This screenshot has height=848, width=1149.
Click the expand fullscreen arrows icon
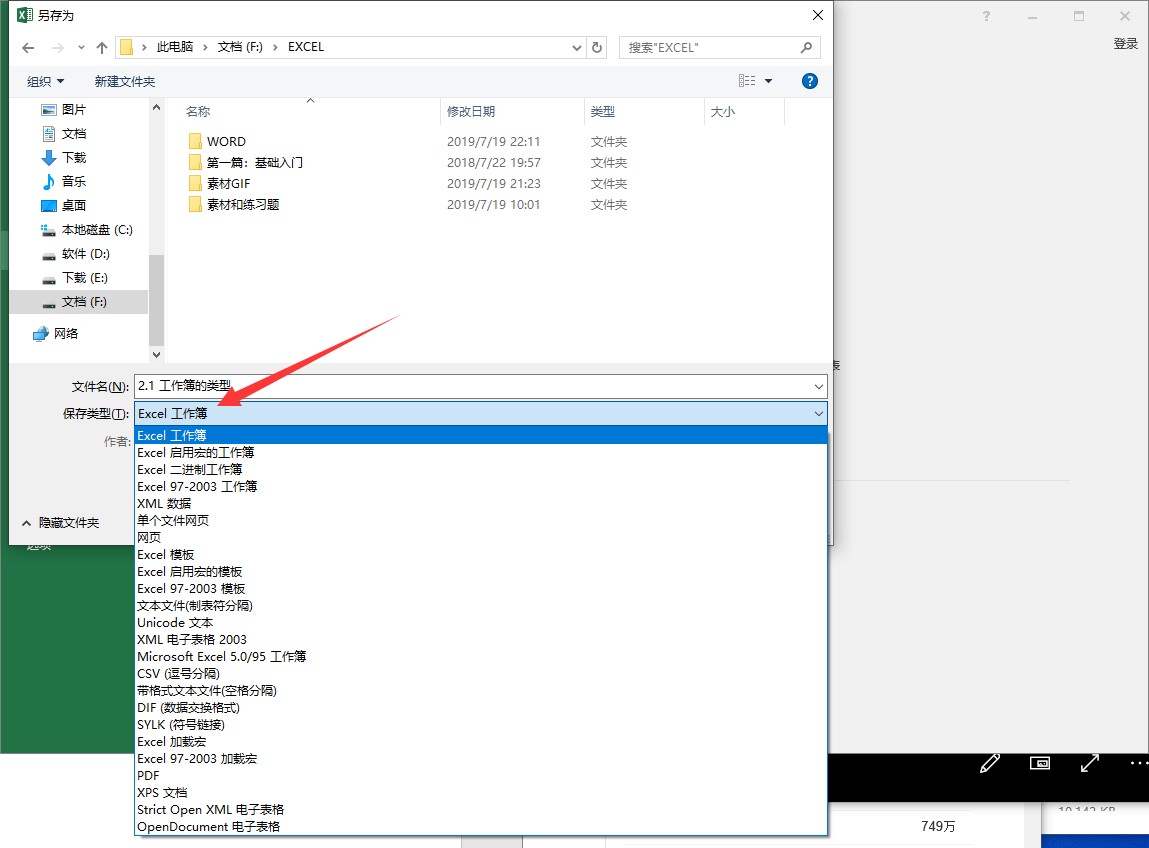click(1090, 764)
